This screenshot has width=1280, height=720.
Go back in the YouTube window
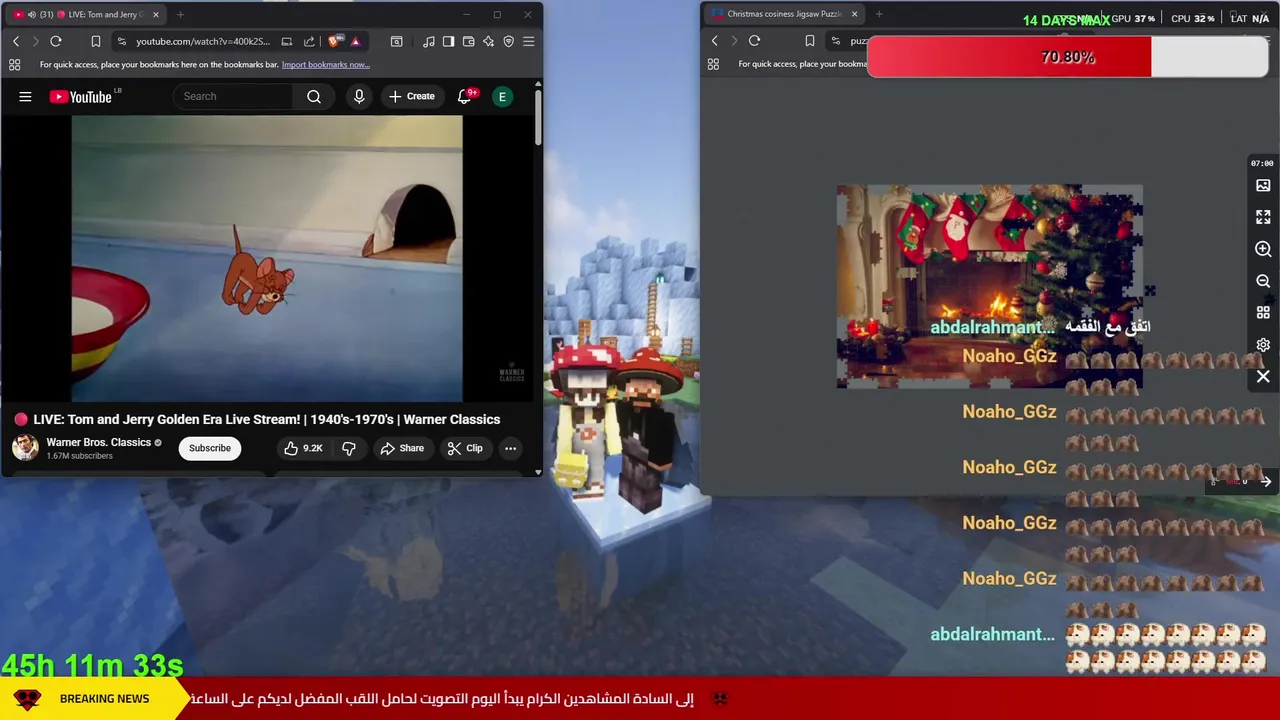(16, 41)
